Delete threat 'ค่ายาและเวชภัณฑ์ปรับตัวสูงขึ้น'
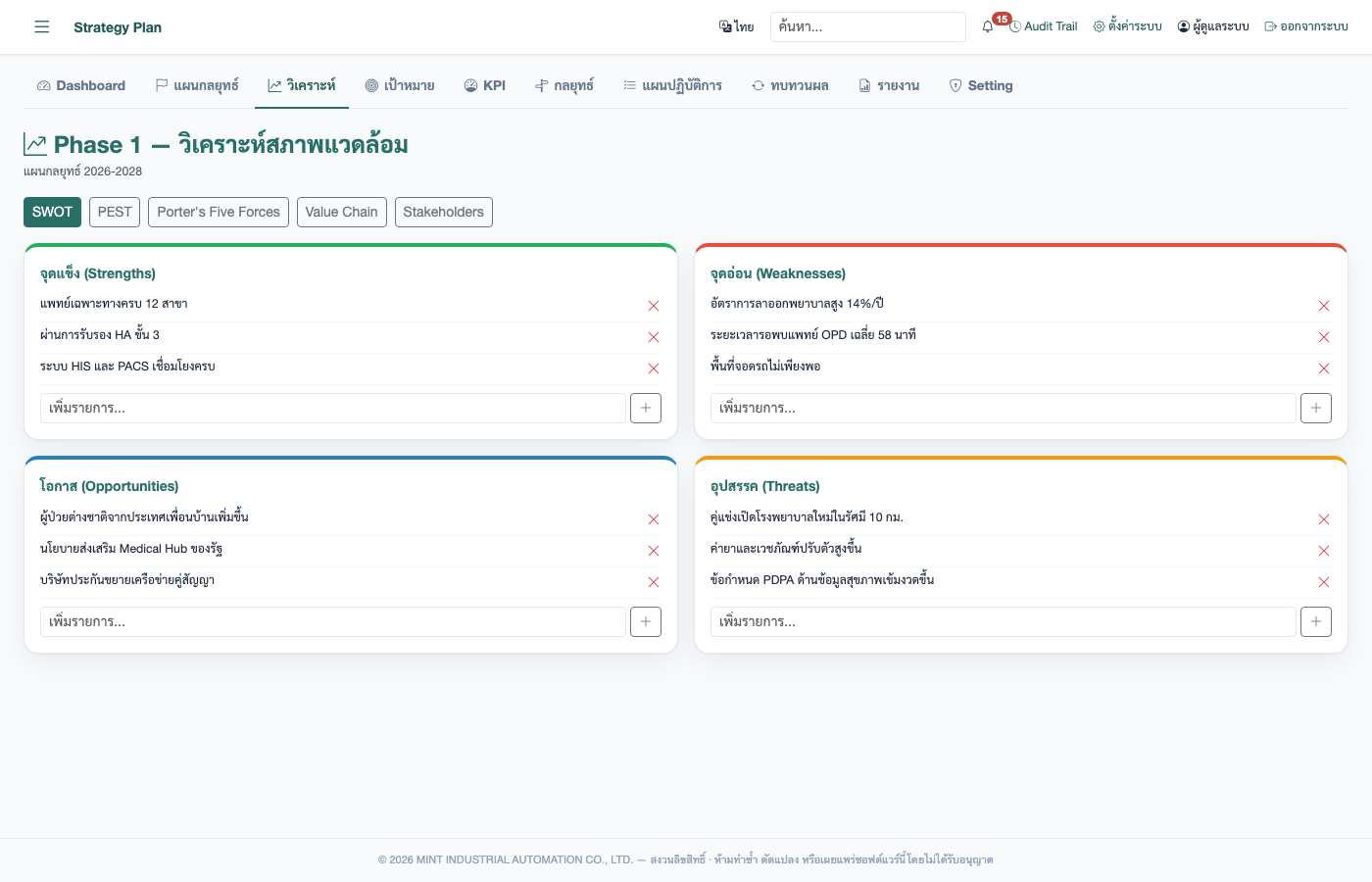The width and height of the screenshot is (1372, 882). (x=1324, y=551)
